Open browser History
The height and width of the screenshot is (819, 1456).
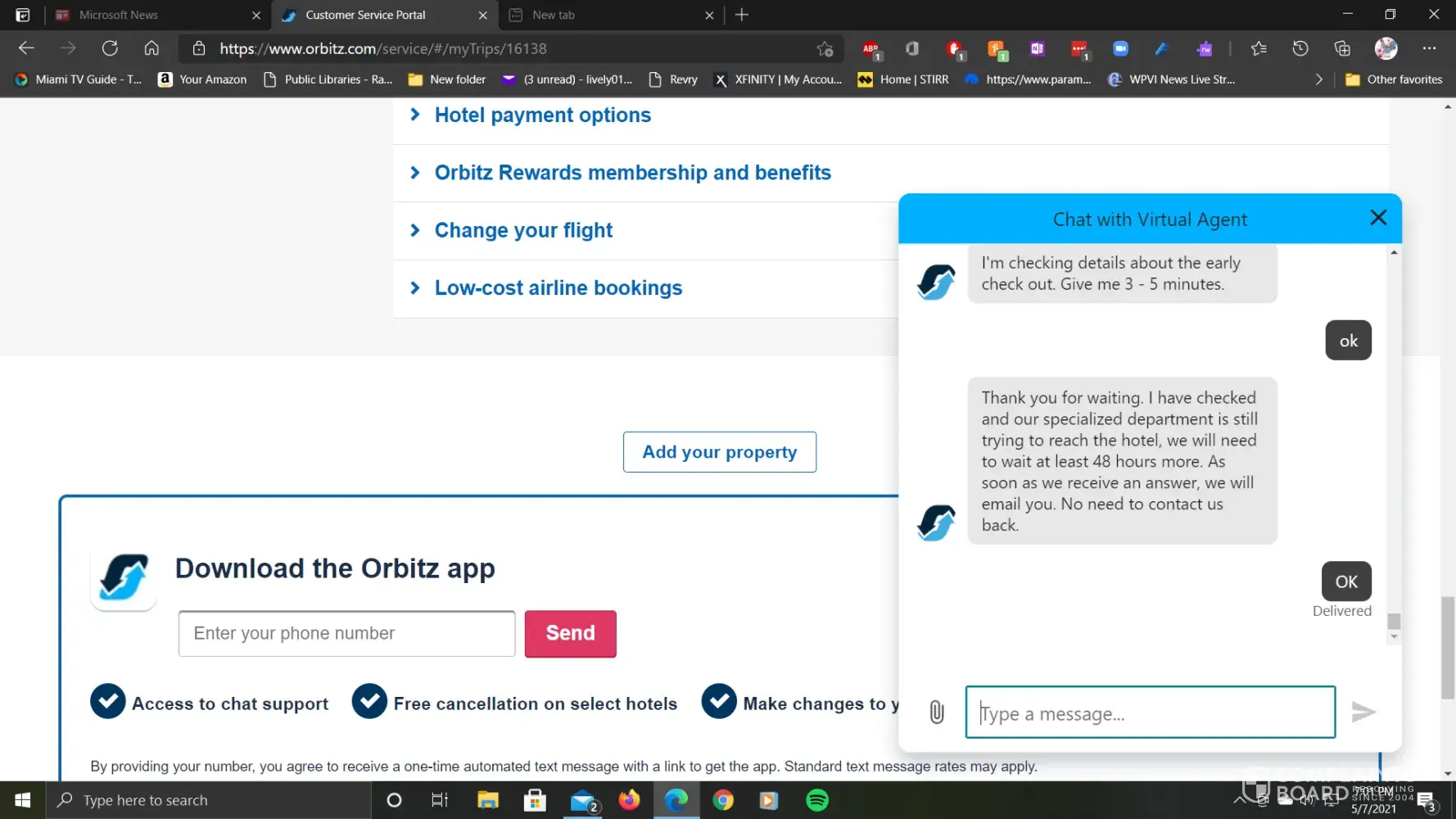point(1300,48)
